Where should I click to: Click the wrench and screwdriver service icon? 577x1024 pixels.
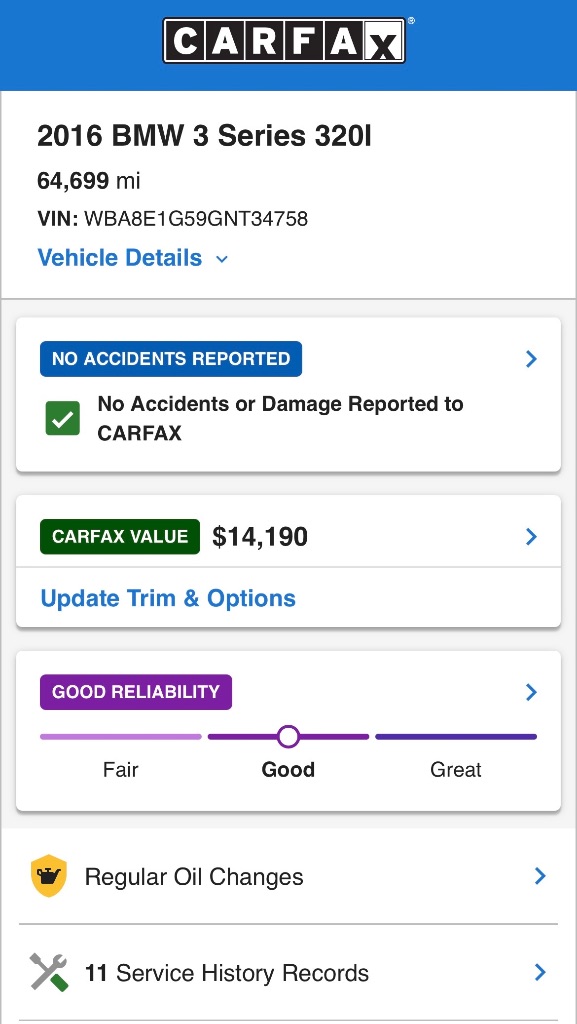49,972
